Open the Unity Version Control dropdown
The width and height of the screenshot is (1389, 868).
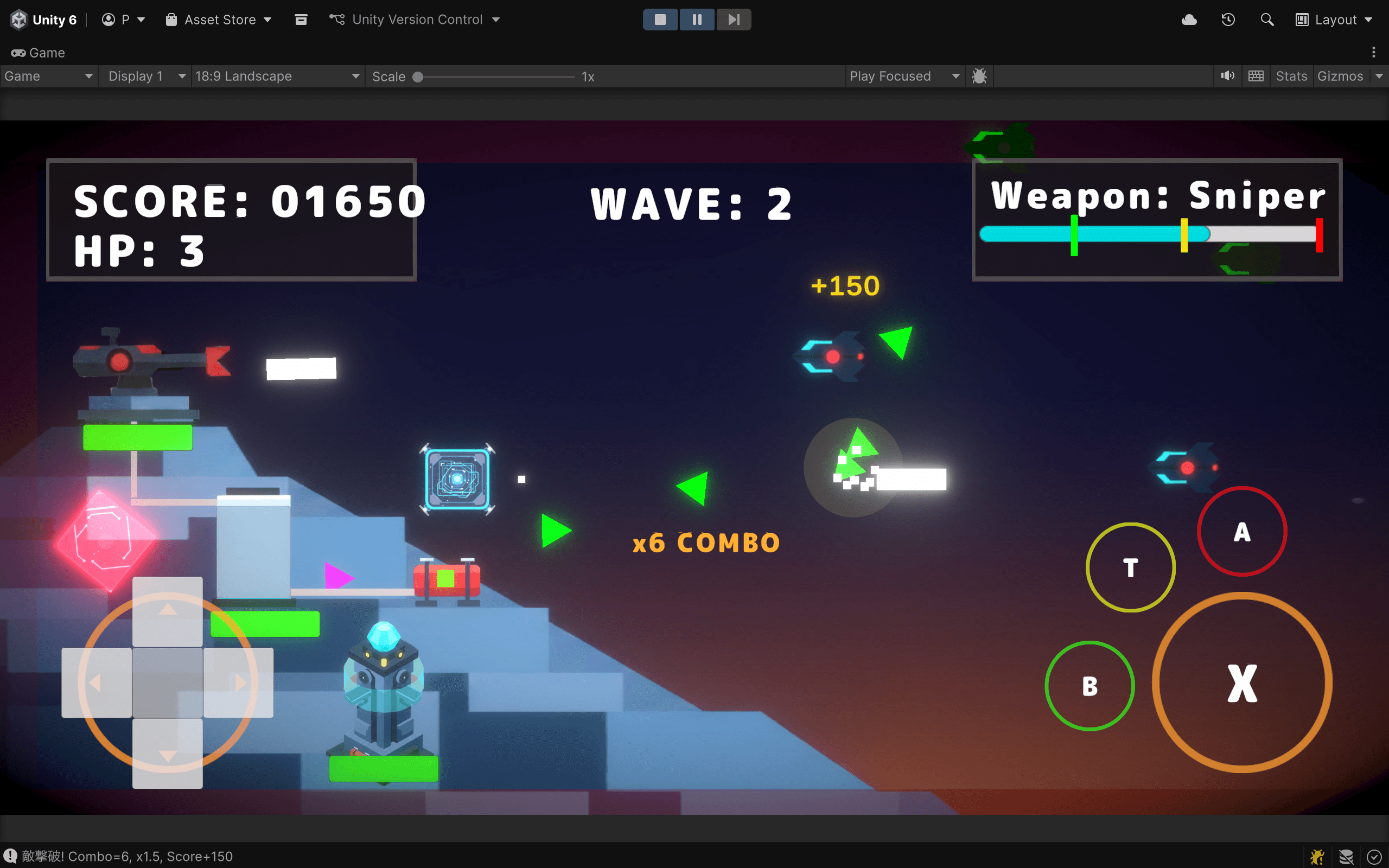415,20
